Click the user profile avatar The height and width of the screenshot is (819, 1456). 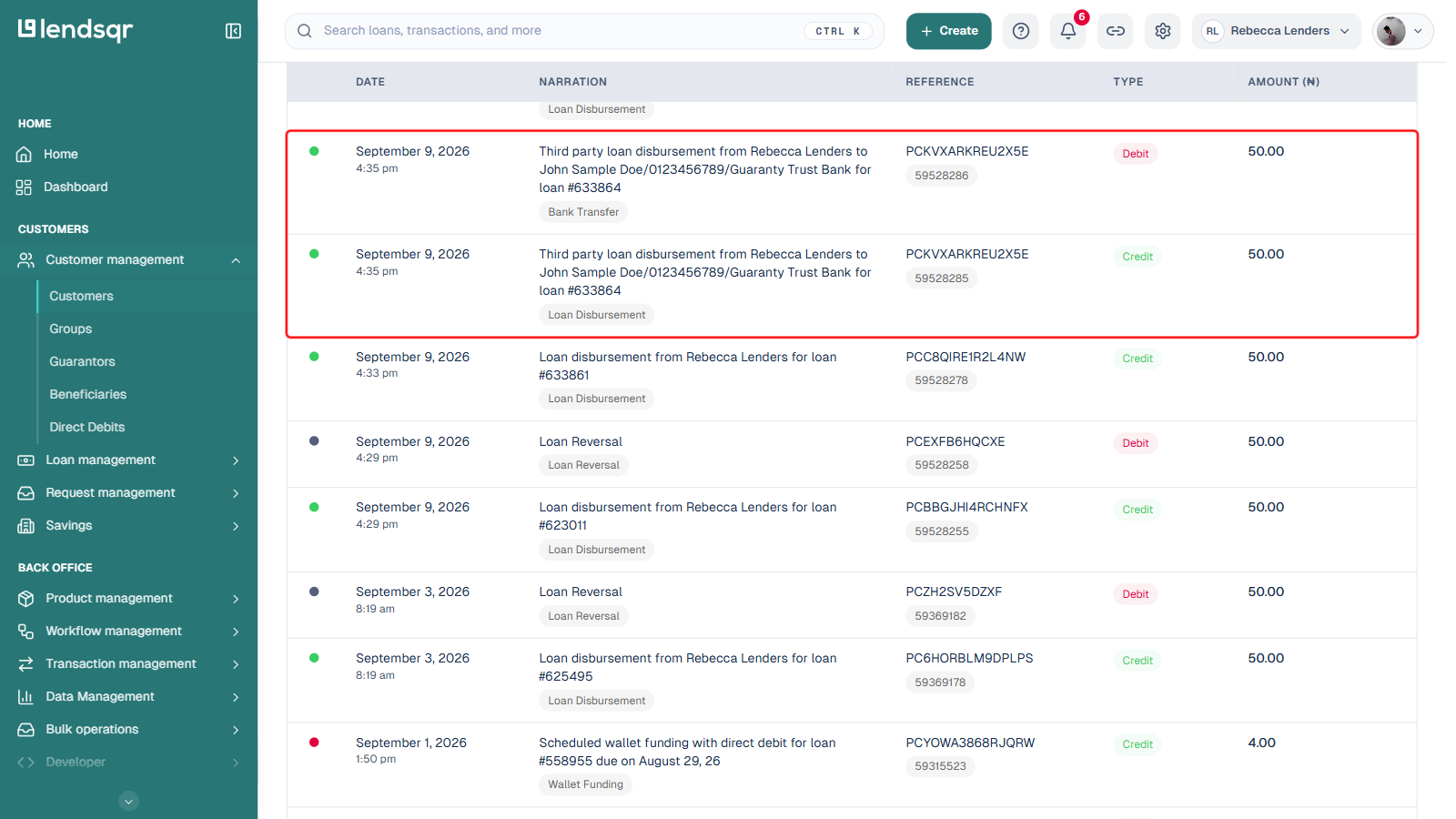coord(1390,31)
